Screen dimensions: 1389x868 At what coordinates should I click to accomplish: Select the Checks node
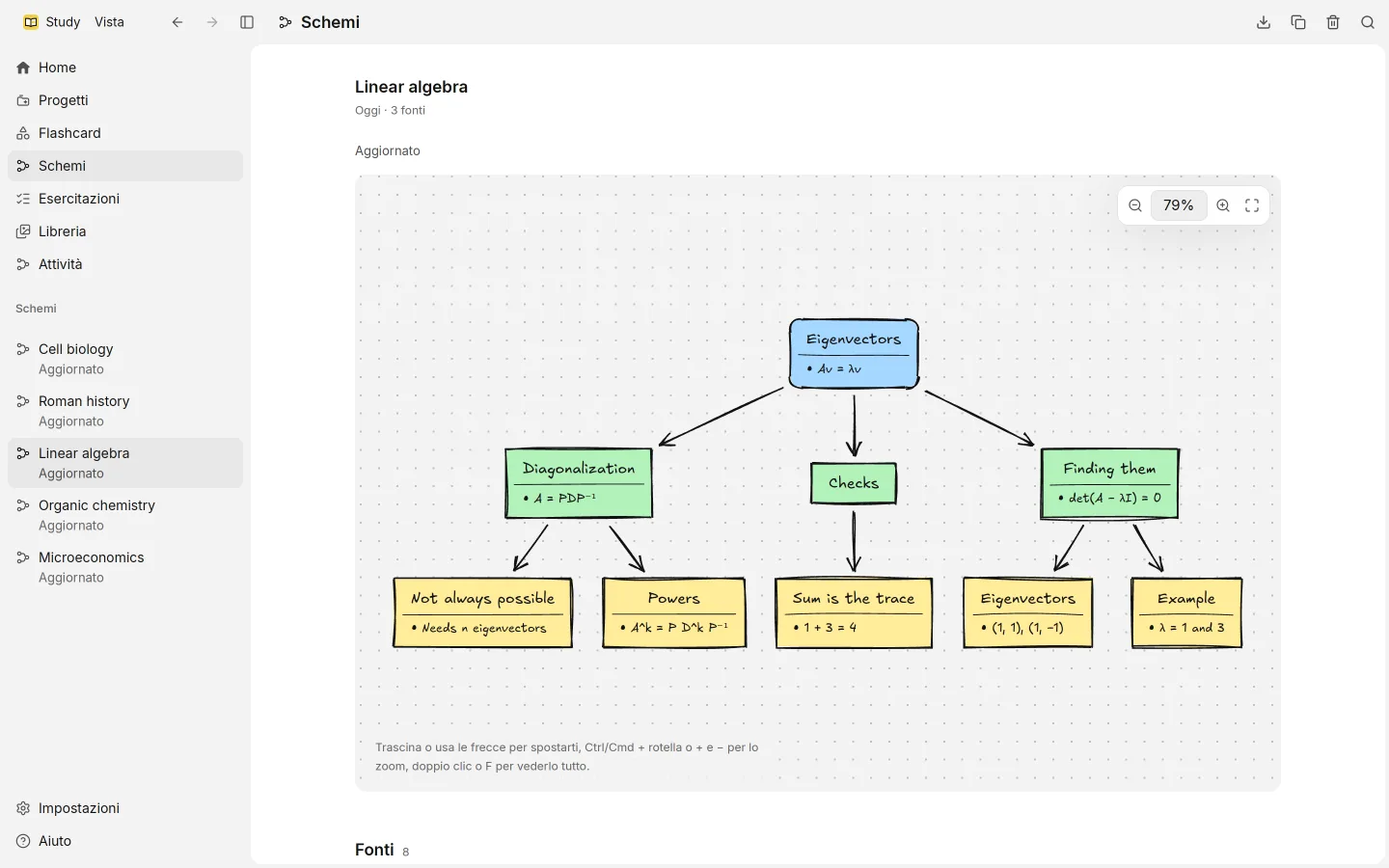(854, 483)
